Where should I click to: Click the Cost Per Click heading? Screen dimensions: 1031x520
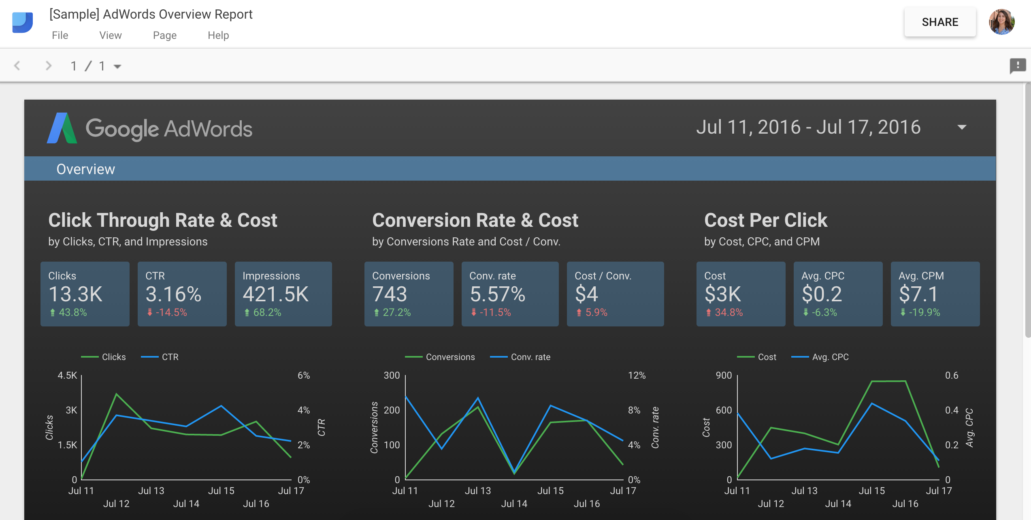click(766, 220)
